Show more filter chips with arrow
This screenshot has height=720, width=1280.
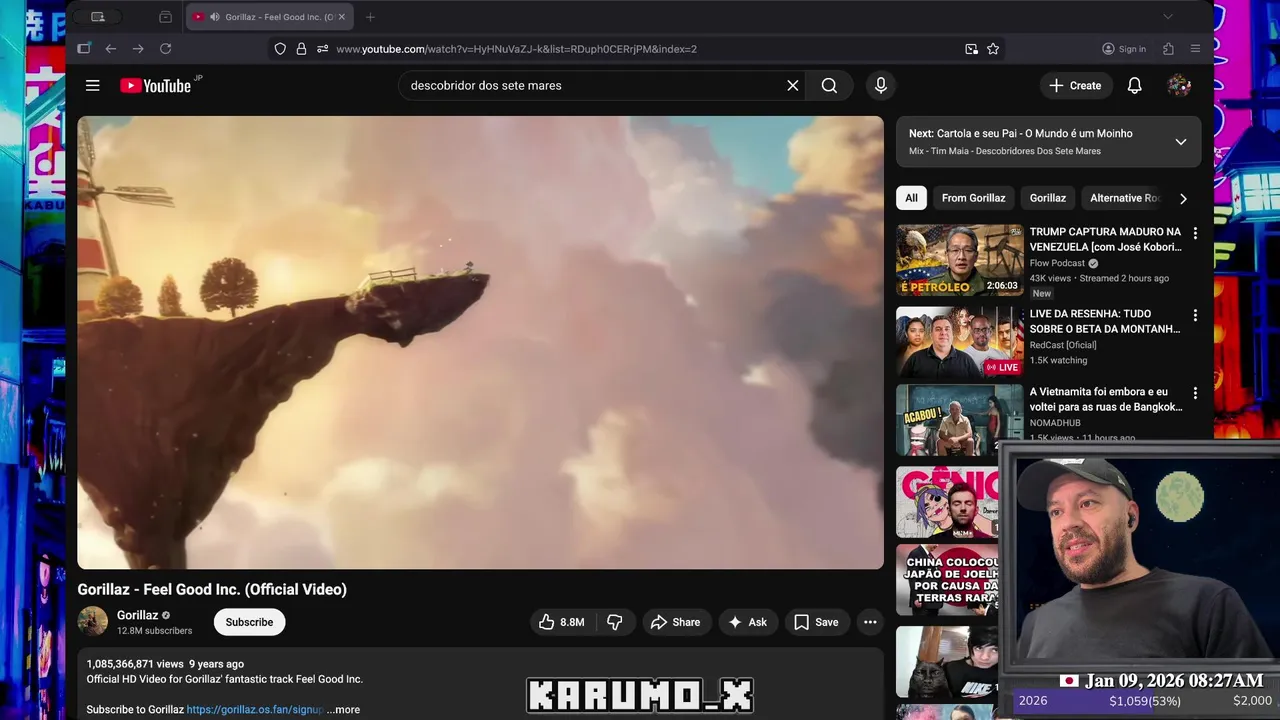pos(1183,198)
